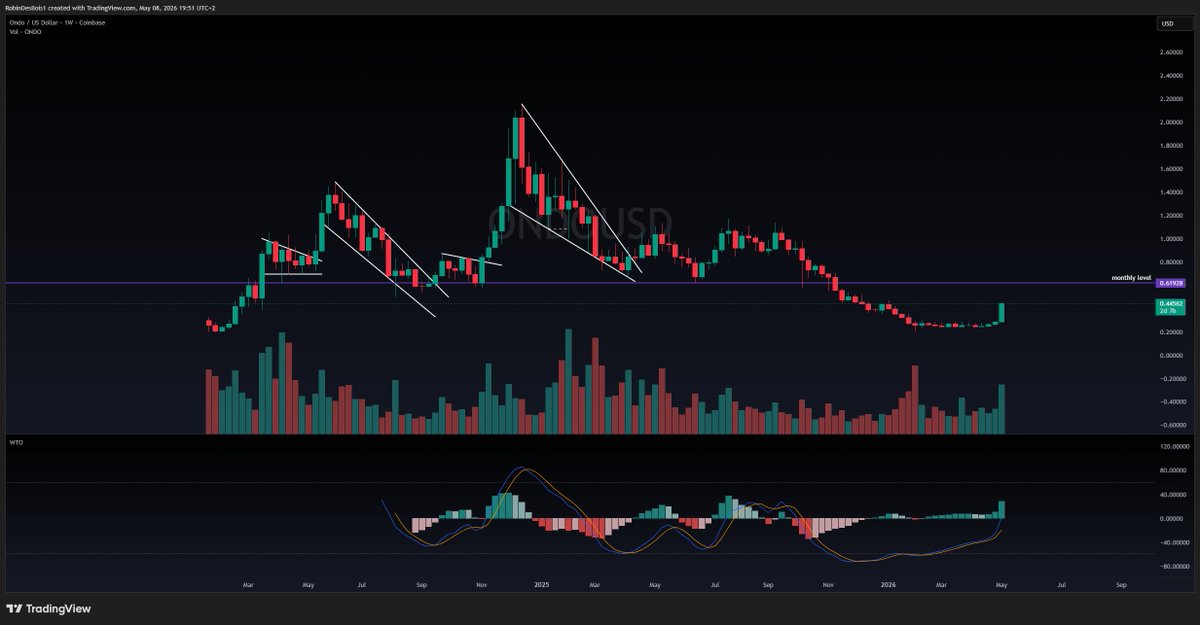Click the 0.44562 current price label
This screenshot has height=625, width=1200.
pyautogui.click(x=1170, y=303)
